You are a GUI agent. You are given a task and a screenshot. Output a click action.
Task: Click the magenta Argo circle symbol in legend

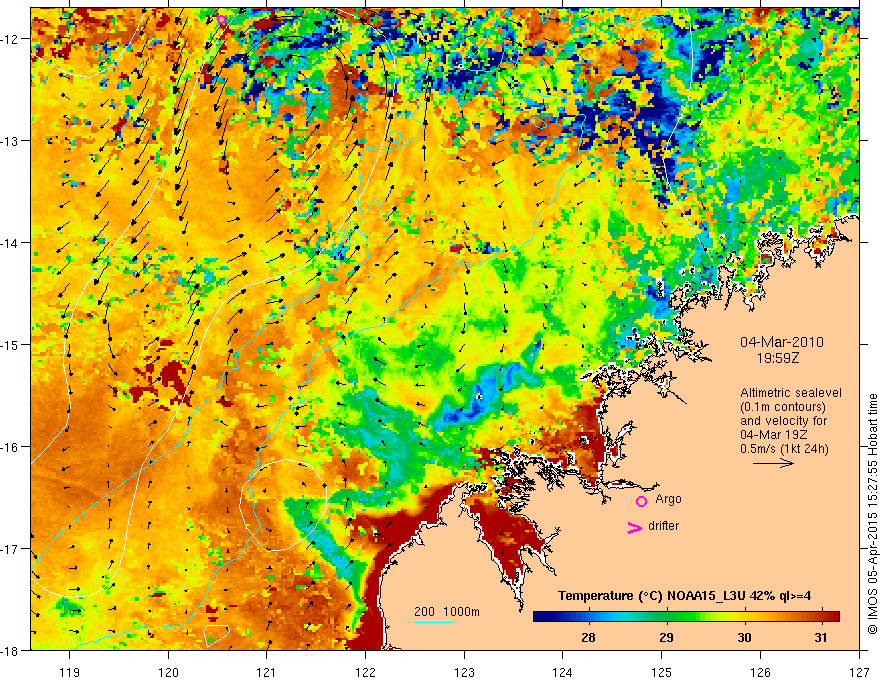[x=641, y=501]
